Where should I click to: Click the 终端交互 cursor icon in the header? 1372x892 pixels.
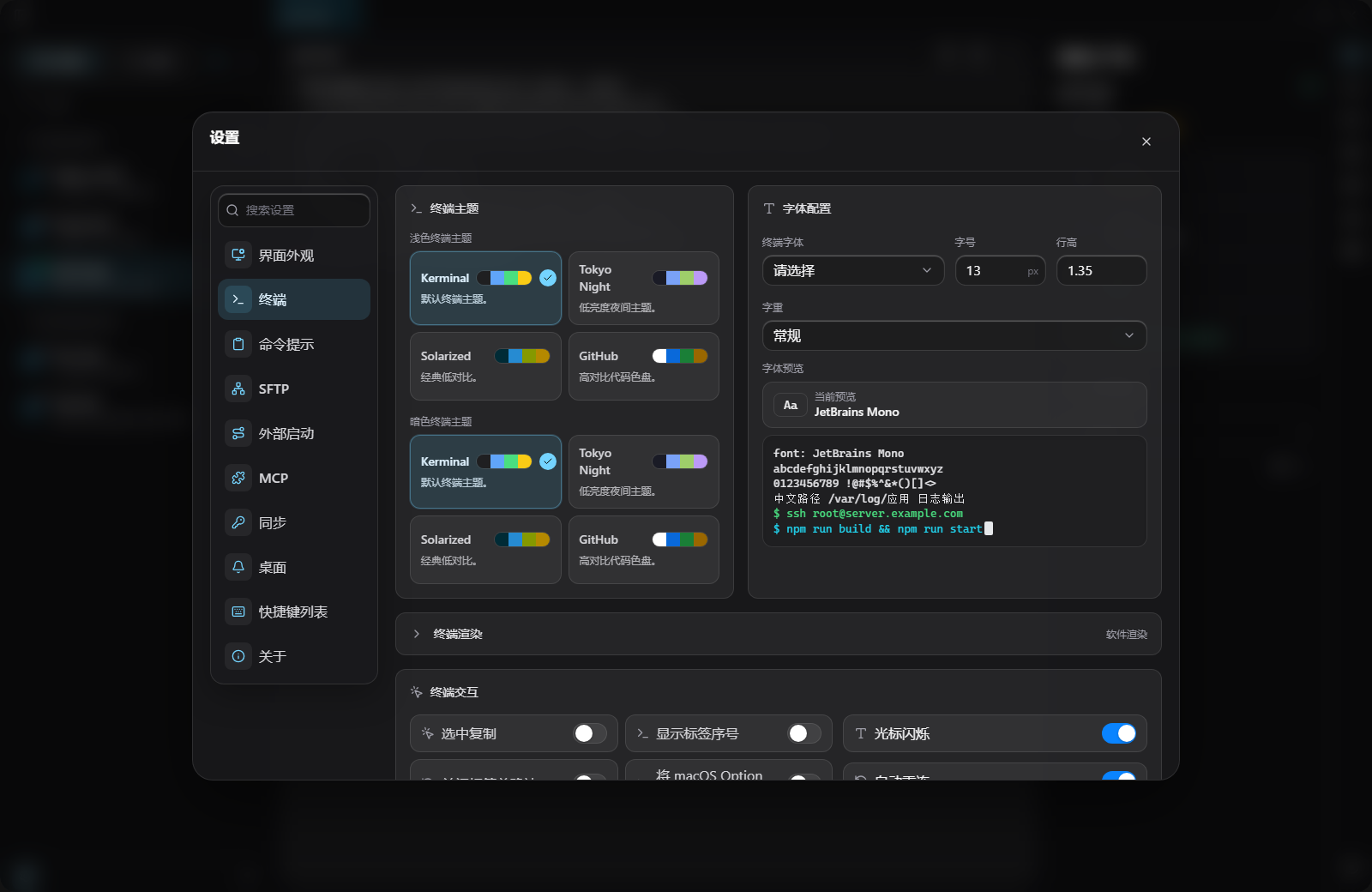(416, 692)
